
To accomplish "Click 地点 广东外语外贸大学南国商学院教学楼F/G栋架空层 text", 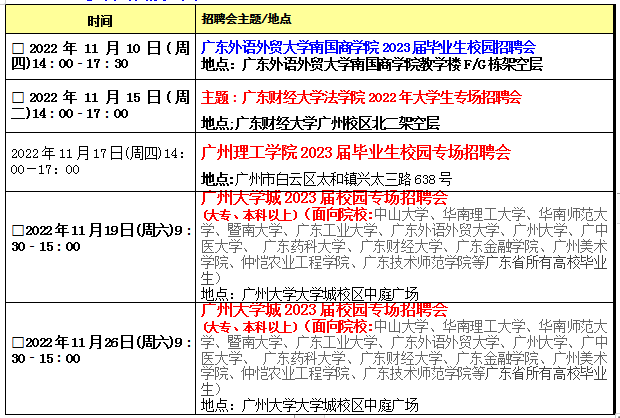I will [x=372, y=64].
